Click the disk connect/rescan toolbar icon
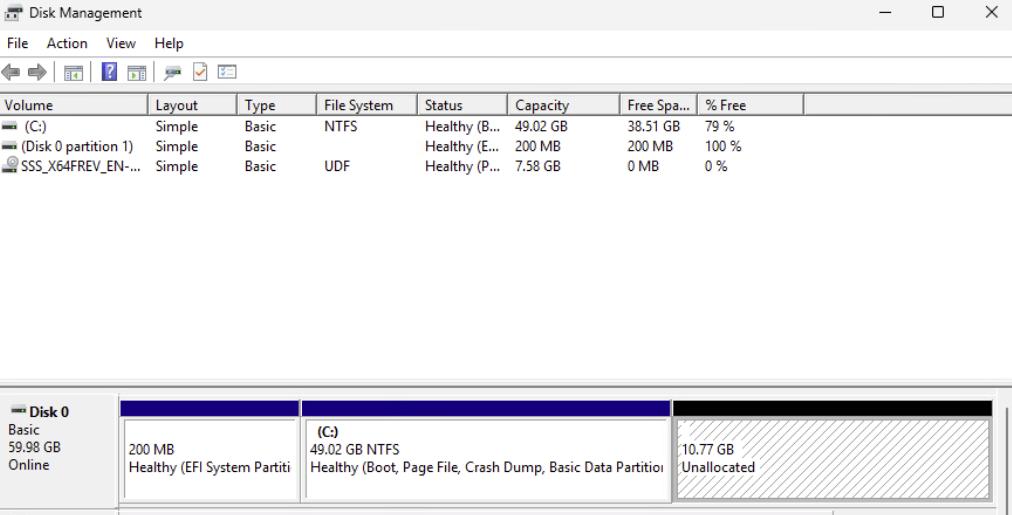The image size is (1012, 515). (173, 72)
